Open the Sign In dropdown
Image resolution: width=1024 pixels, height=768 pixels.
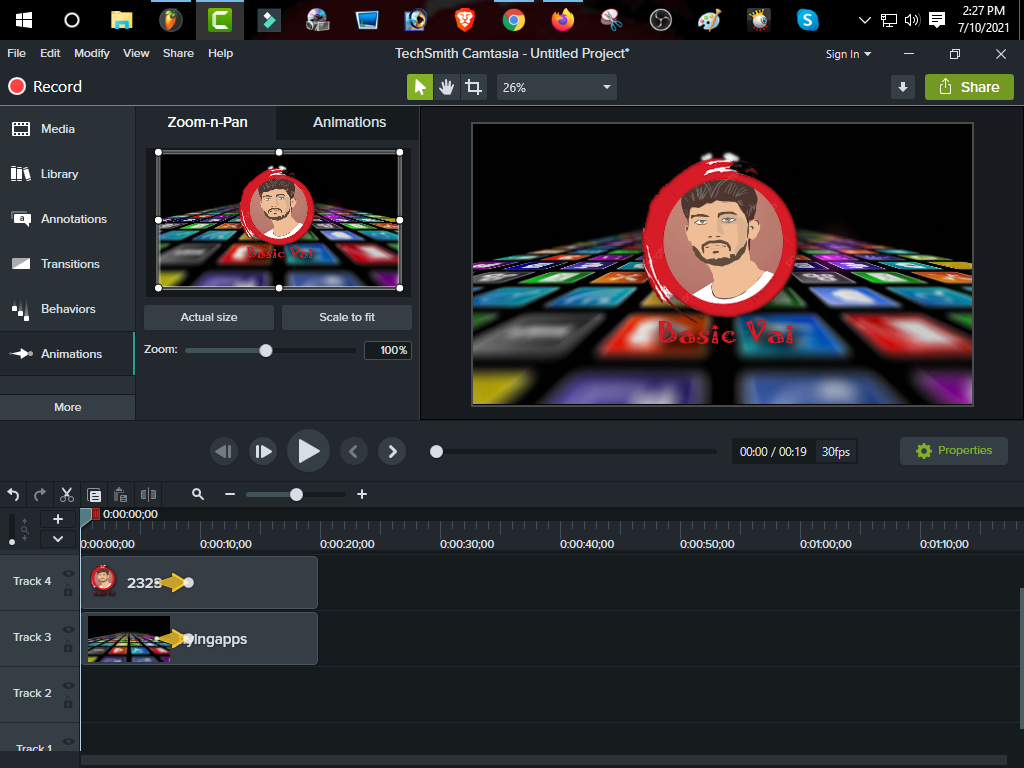(848, 54)
